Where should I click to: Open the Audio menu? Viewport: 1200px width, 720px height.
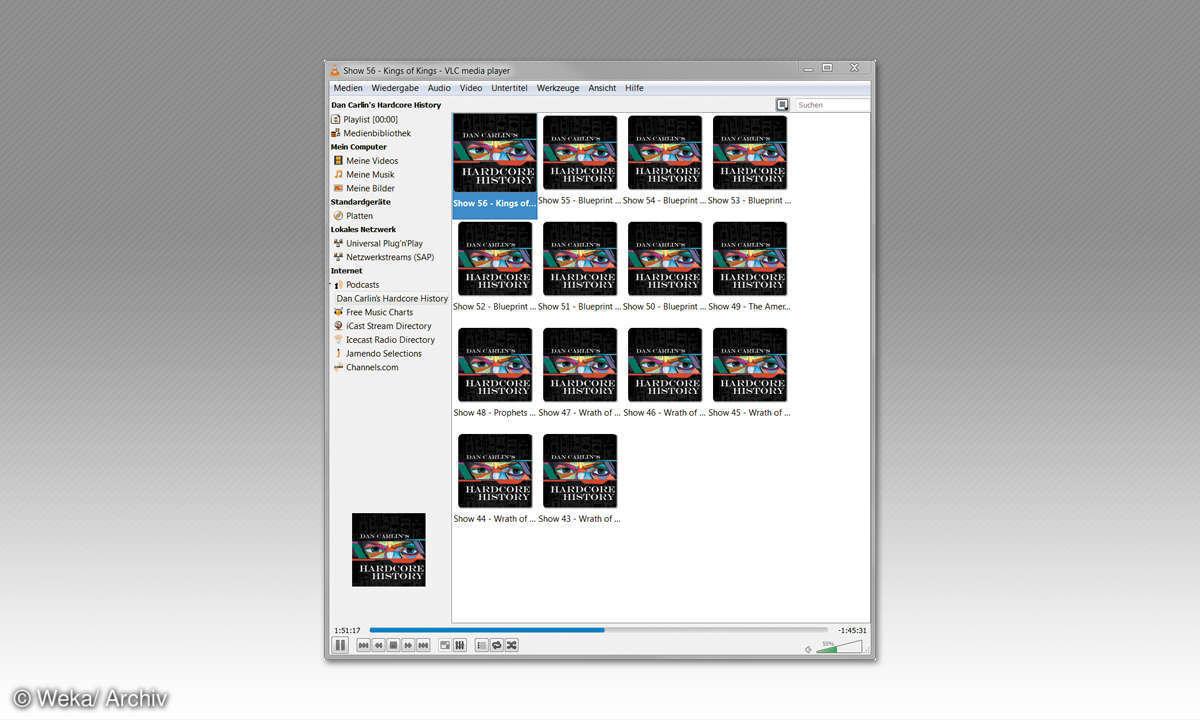tap(439, 88)
